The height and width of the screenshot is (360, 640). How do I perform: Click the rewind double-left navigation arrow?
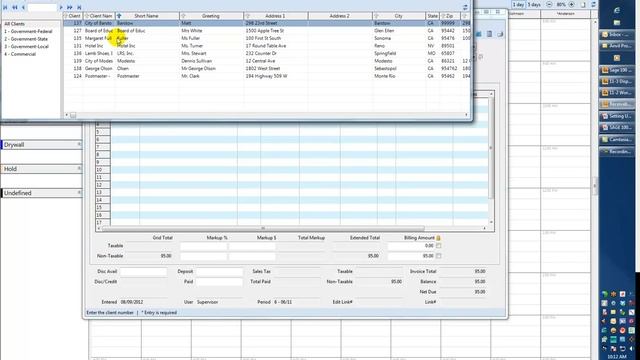coord(14,7)
